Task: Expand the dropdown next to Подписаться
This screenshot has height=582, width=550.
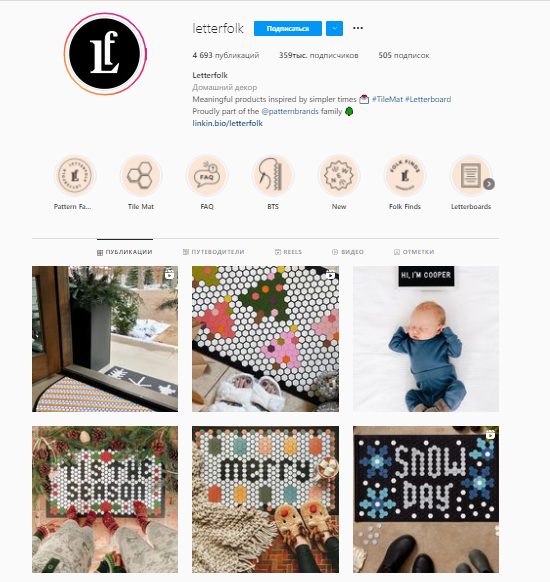Action: coord(334,29)
